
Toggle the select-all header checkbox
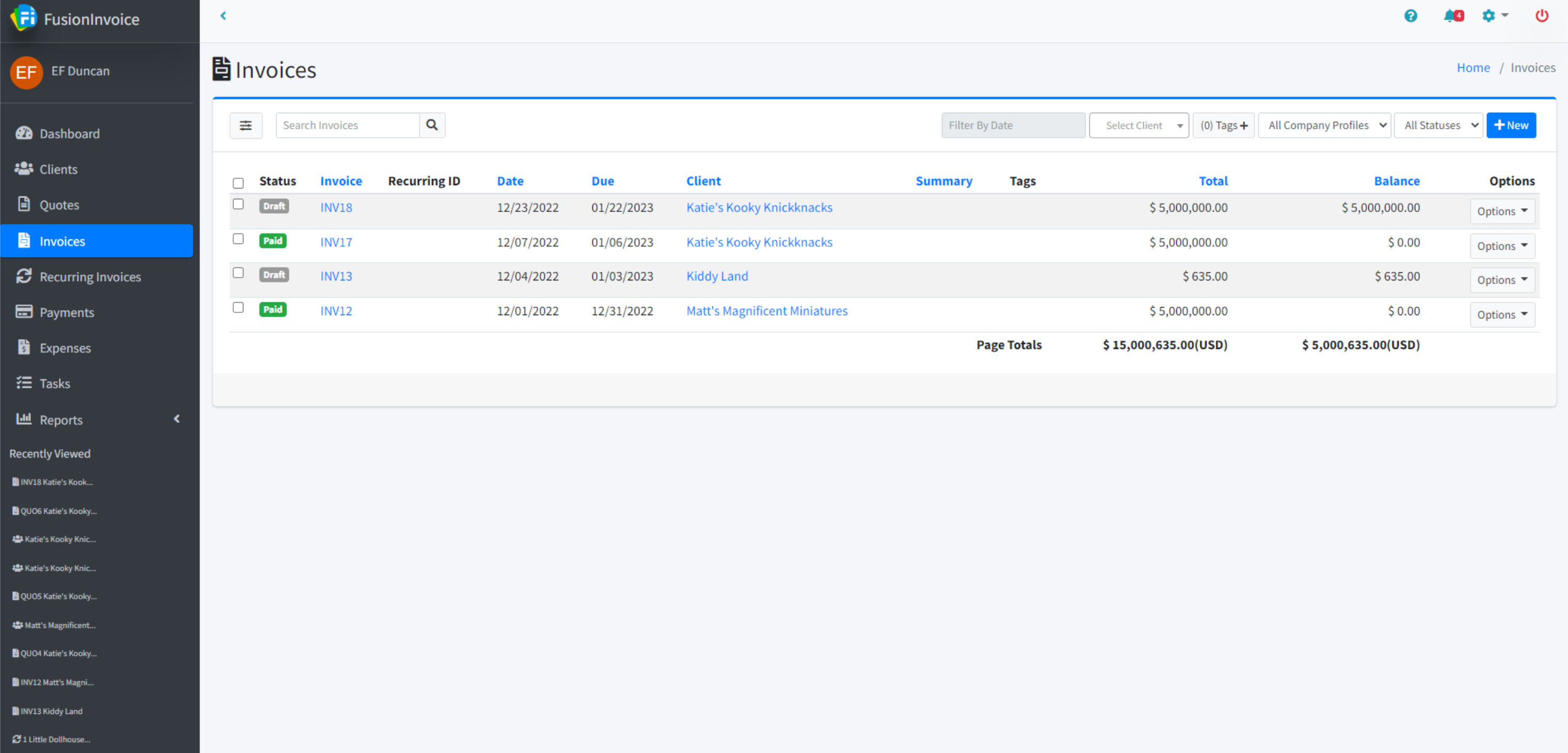[x=238, y=183]
